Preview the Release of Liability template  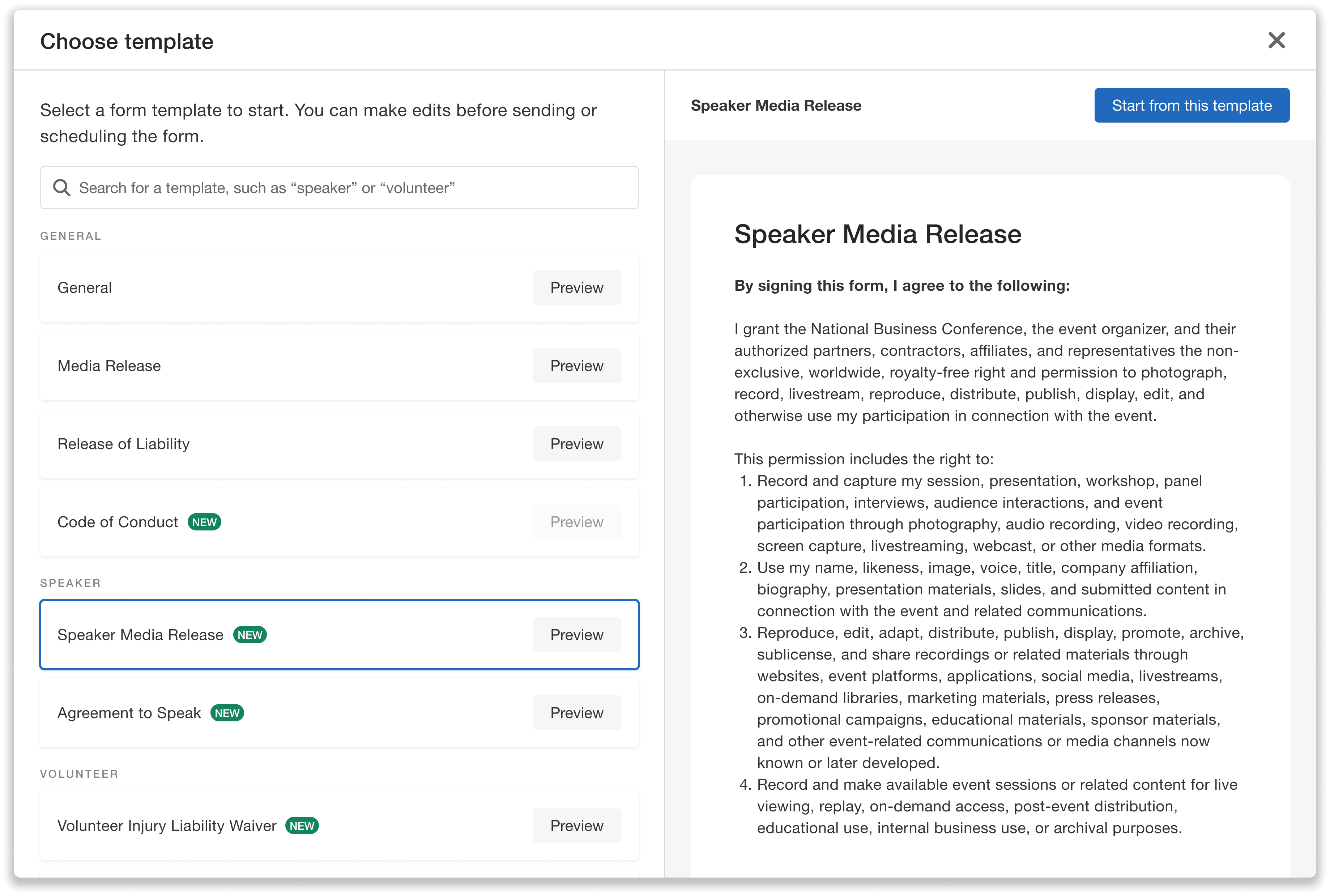click(x=576, y=444)
